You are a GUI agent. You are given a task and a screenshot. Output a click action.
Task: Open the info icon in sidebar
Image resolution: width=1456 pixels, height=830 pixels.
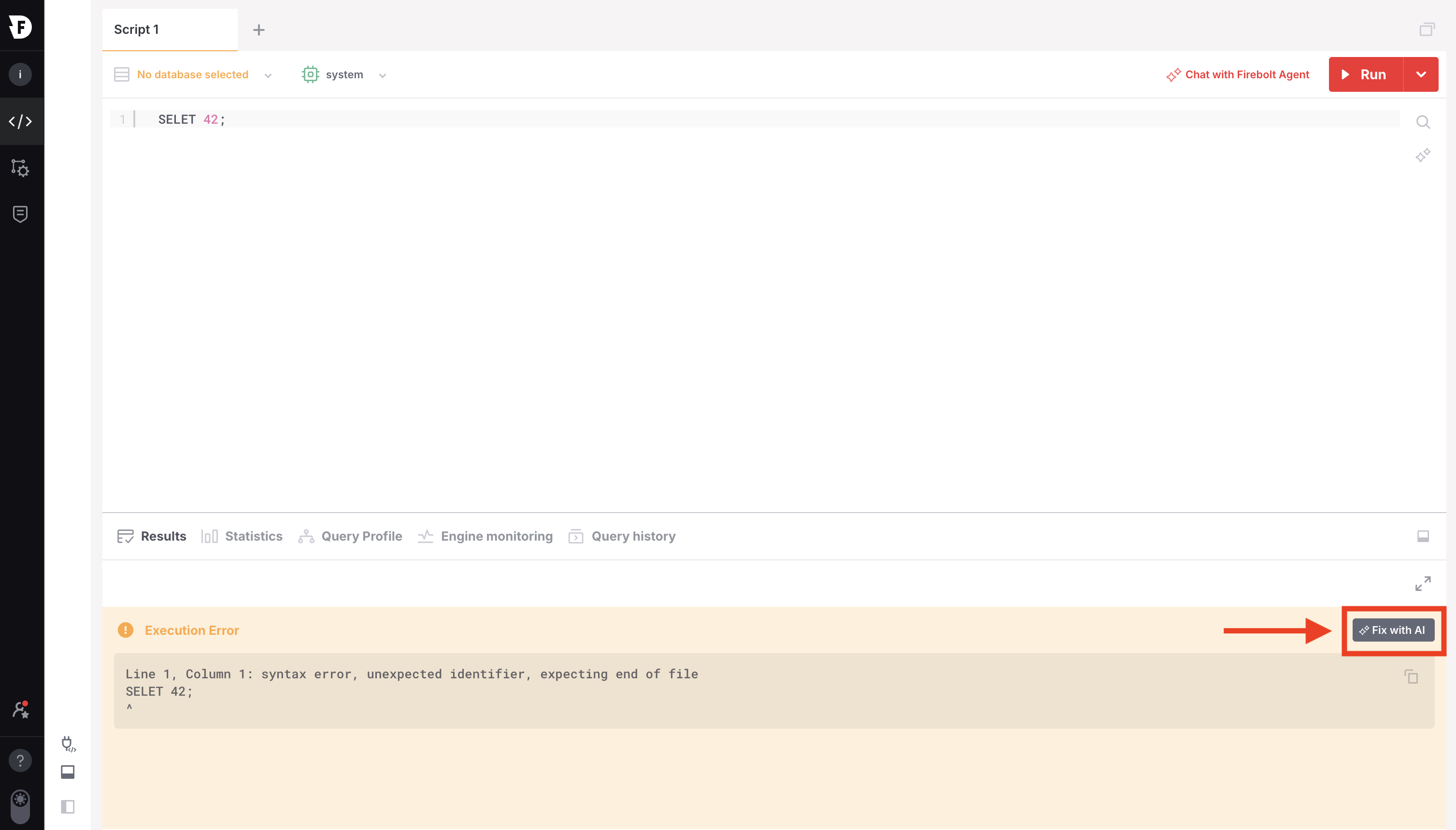pyautogui.click(x=20, y=74)
